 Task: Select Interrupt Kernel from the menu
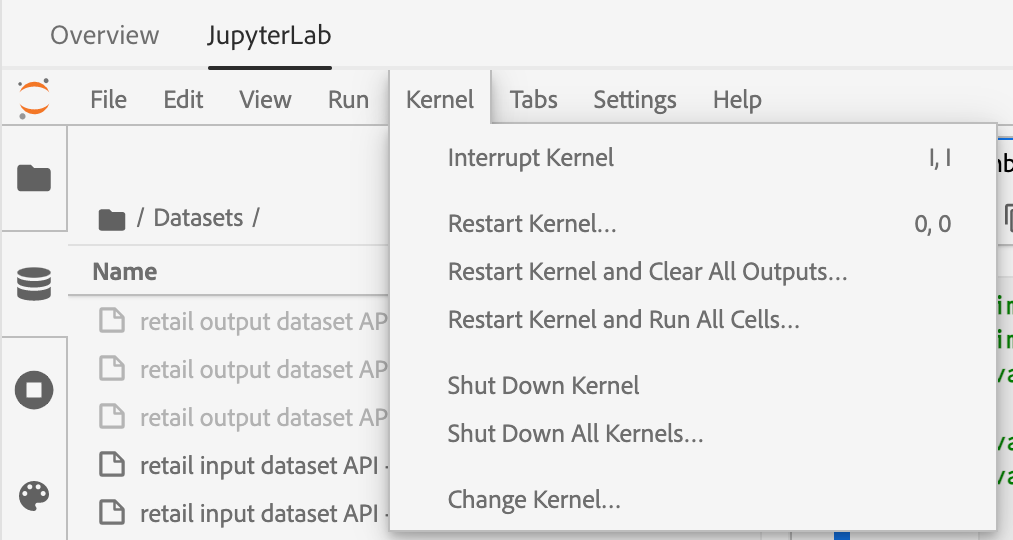(531, 158)
